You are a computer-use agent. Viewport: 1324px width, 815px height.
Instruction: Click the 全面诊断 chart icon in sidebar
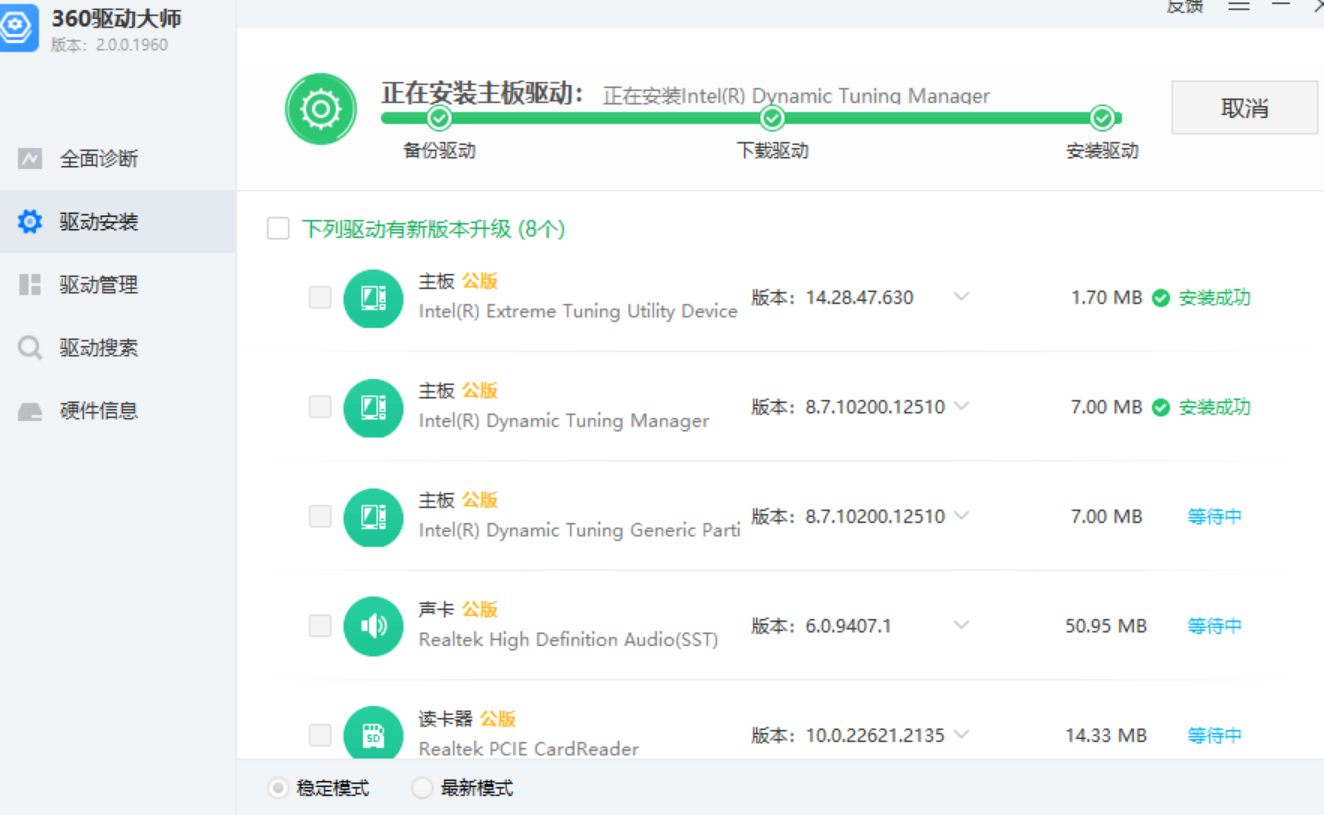30,158
